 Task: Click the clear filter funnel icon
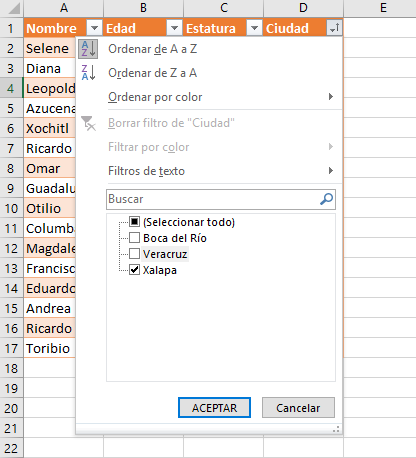tap(89, 123)
